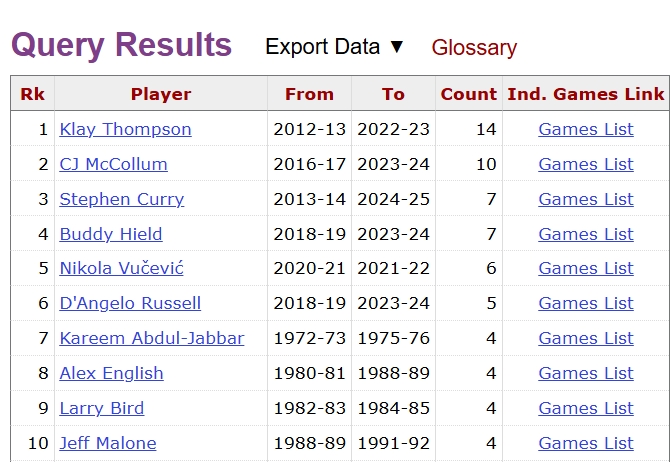
Task: View Games List in Larry Bird's row
Action: [586, 408]
